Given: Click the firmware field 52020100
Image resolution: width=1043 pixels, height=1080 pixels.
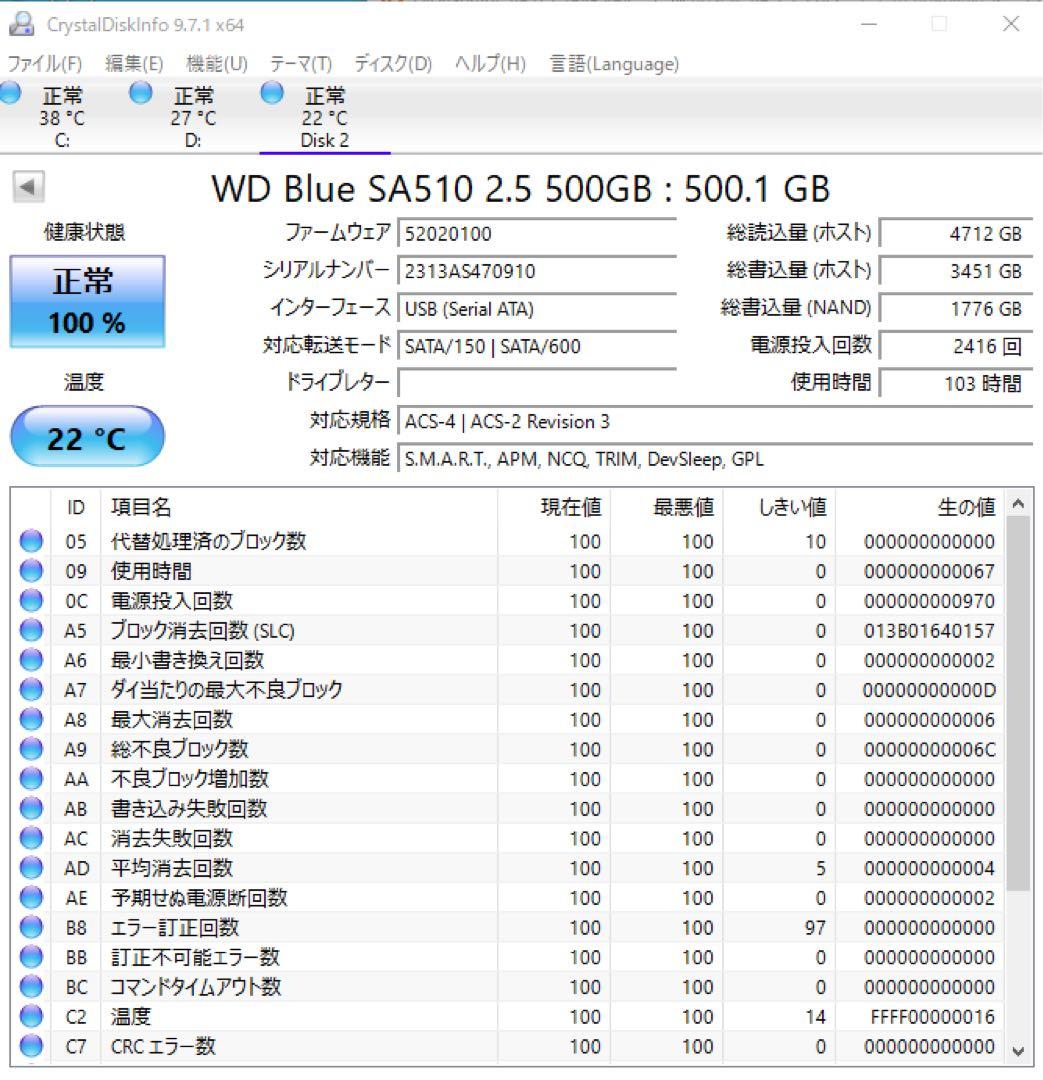Looking at the screenshot, I should click(537, 233).
